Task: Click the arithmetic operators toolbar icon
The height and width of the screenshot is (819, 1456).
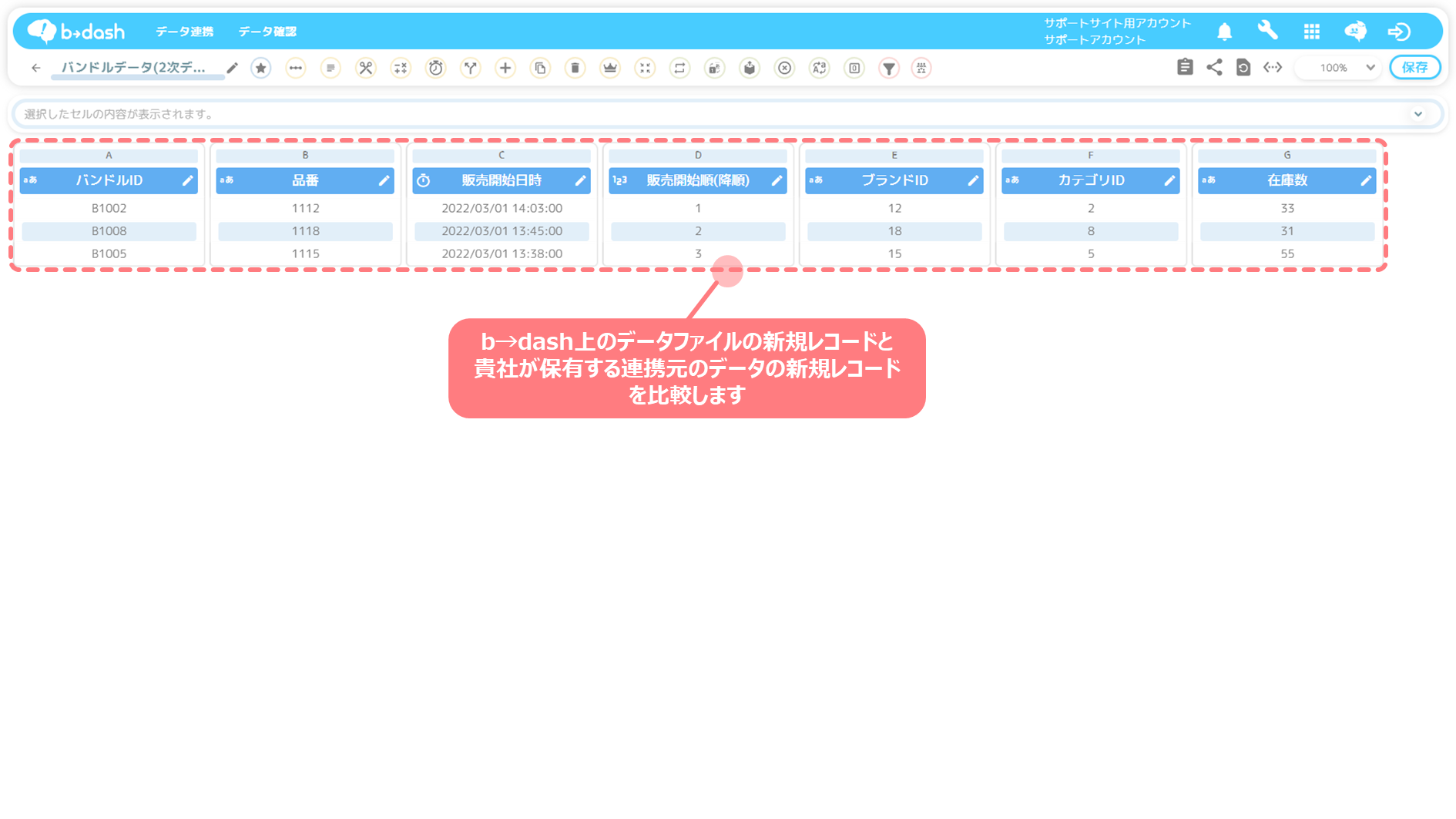Action: point(401,68)
